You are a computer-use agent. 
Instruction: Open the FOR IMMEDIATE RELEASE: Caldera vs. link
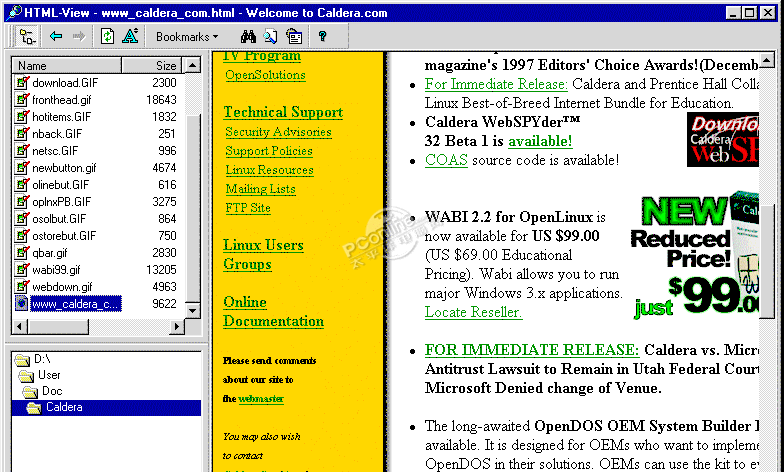pyautogui.click(x=532, y=350)
